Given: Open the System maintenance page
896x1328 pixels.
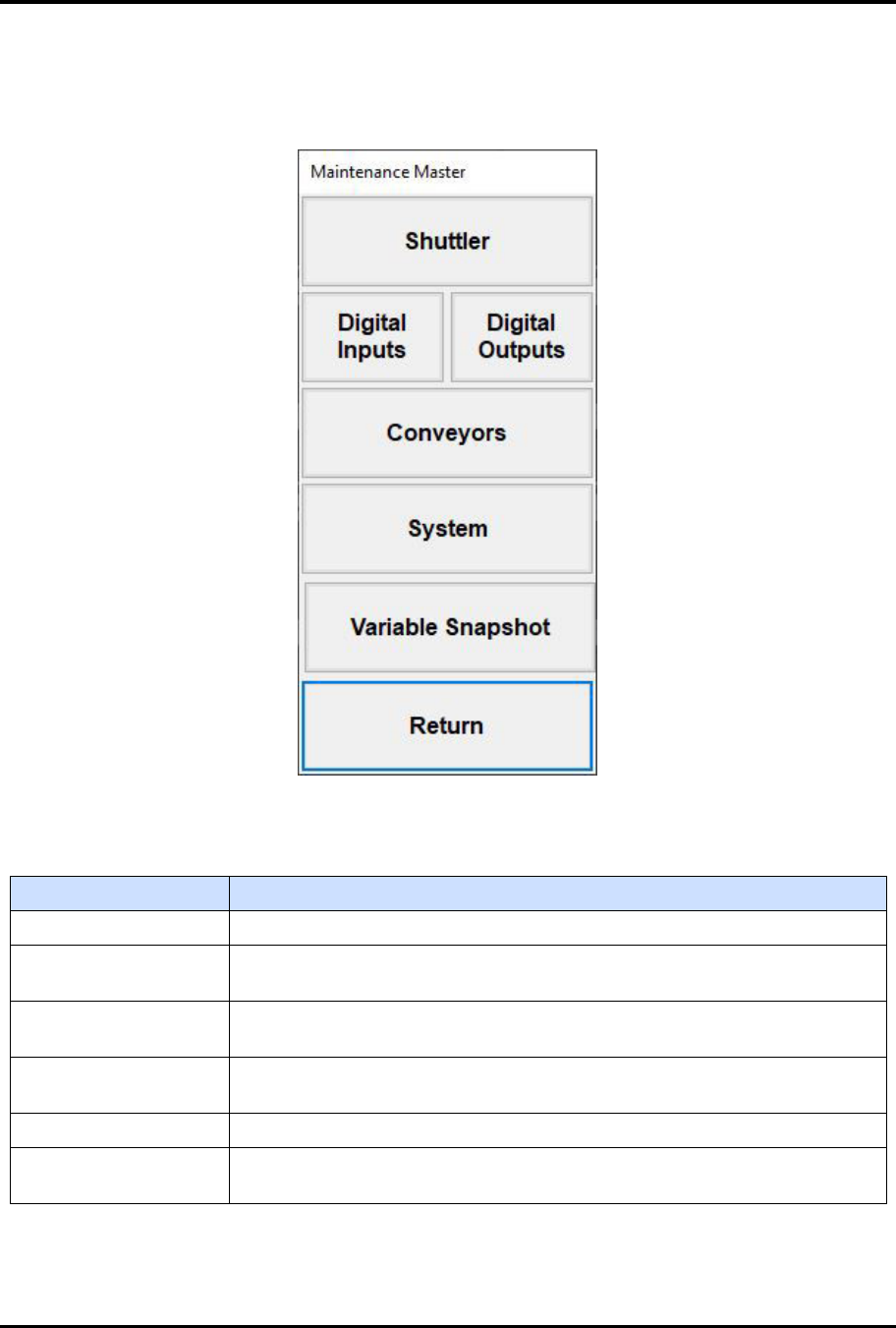Looking at the screenshot, I should pyautogui.click(x=447, y=529).
